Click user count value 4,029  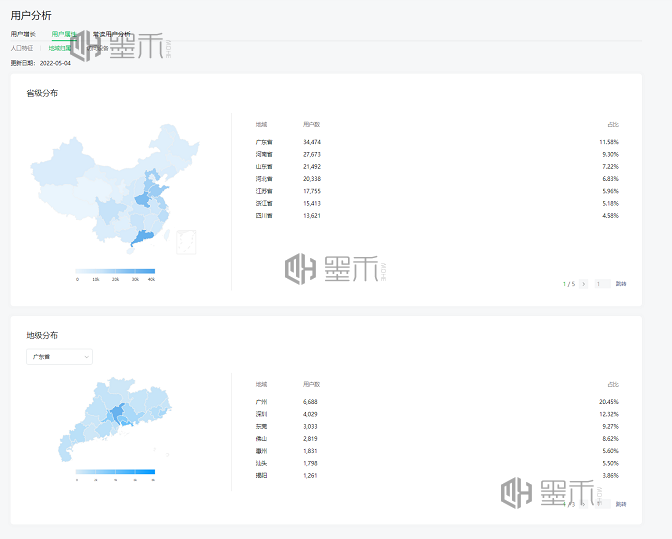[310, 414]
